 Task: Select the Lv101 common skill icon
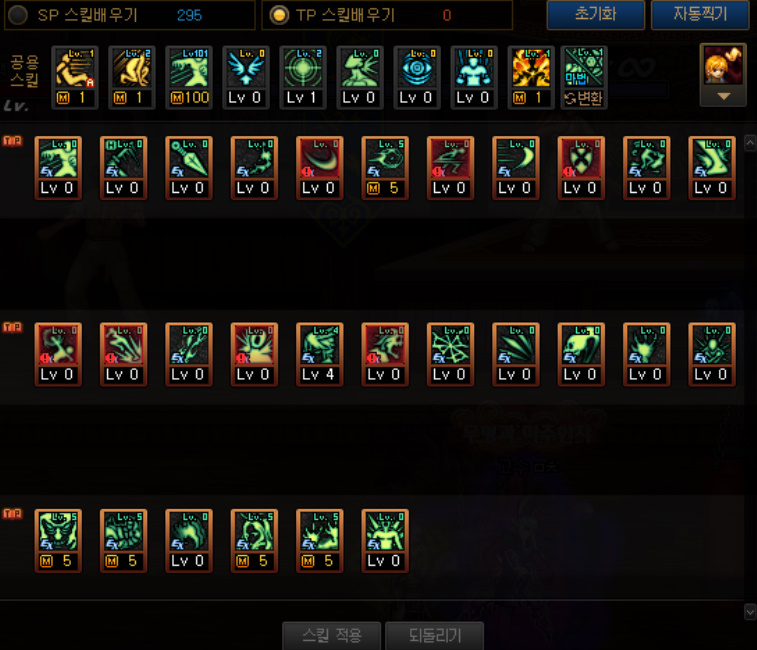point(189,77)
